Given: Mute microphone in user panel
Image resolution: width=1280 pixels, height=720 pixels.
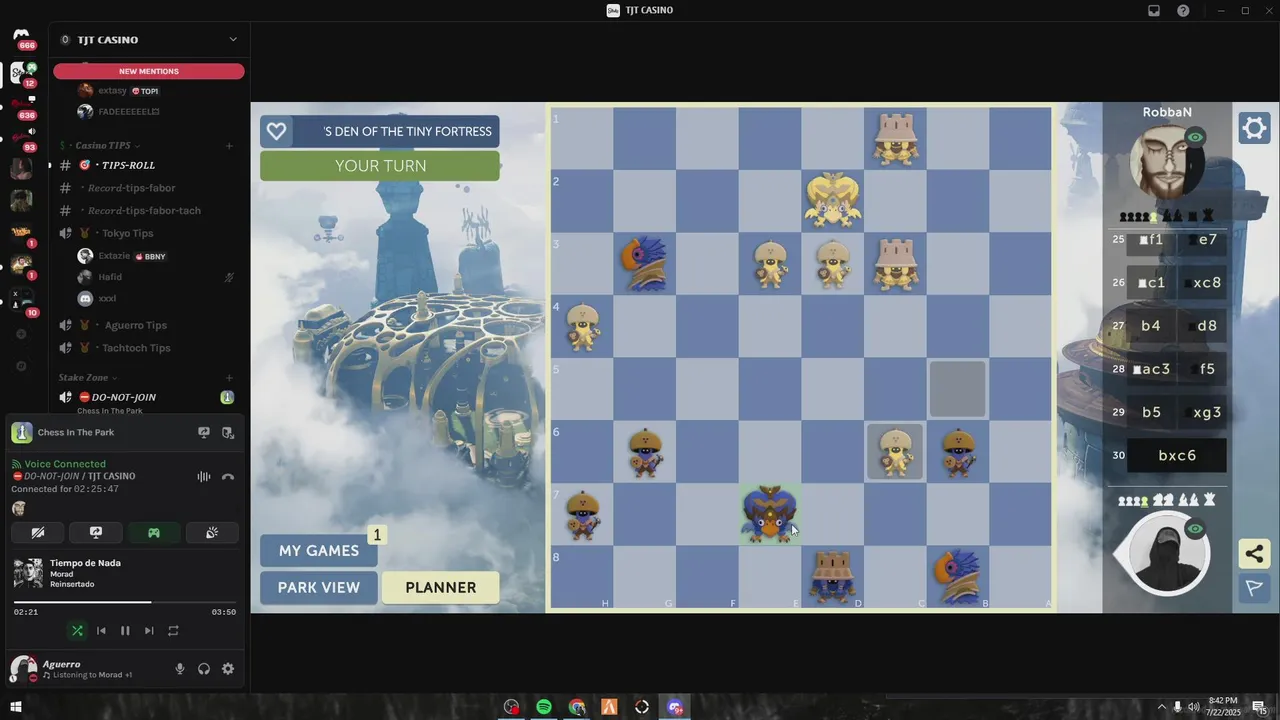Looking at the screenshot, I should click(180, 669).
